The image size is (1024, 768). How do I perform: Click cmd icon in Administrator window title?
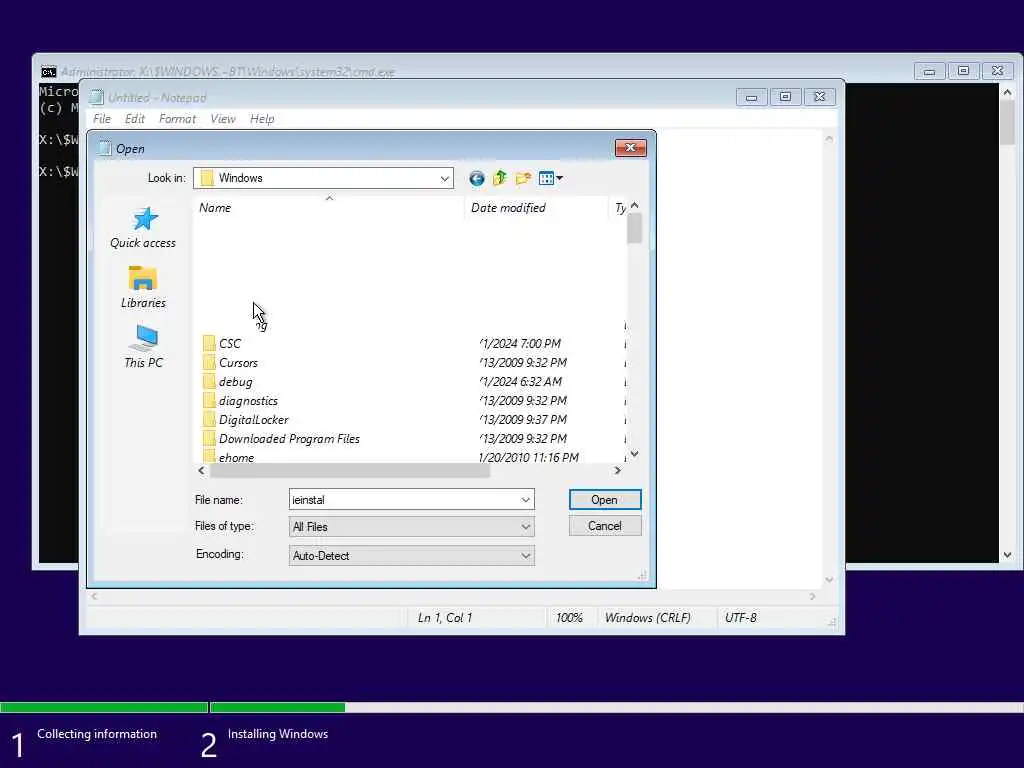click(48, 72)
